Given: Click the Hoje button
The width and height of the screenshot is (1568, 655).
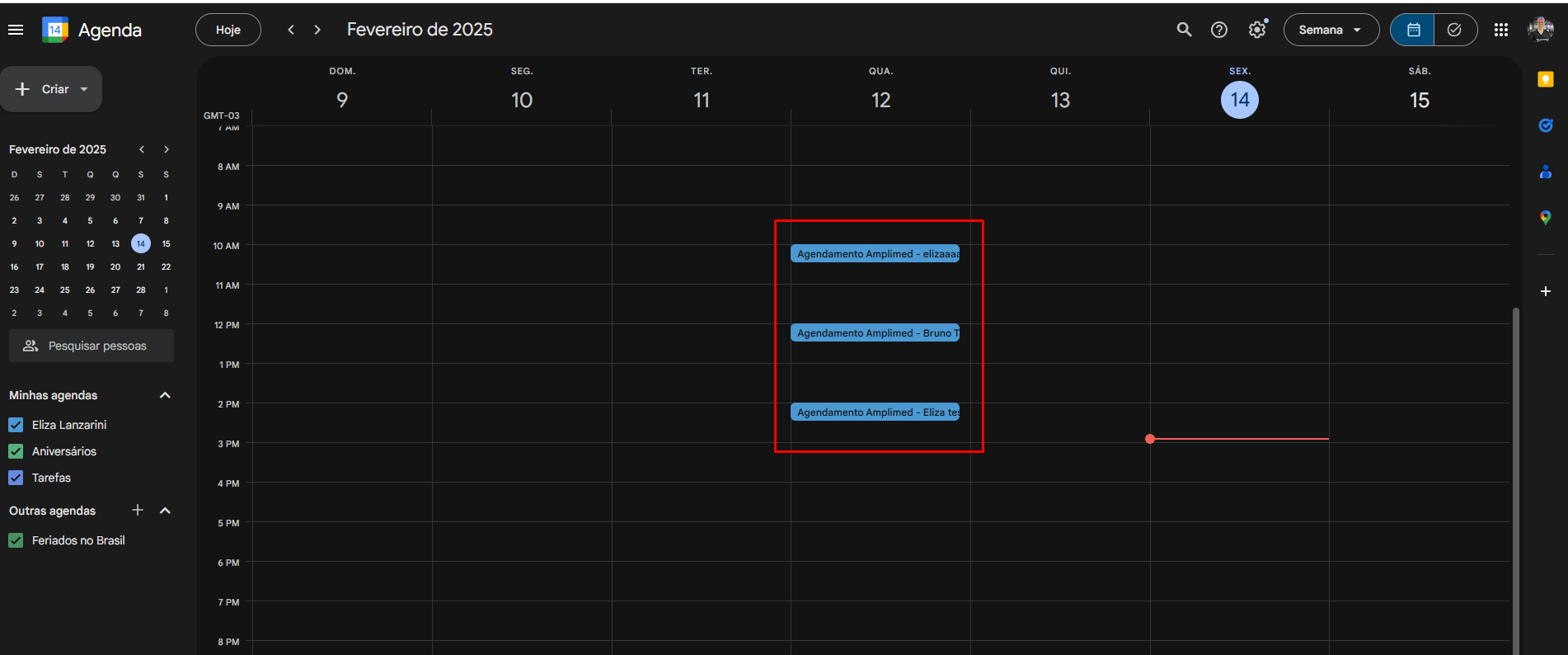Looking at the screenshot, I should click(x=228, y=30).
